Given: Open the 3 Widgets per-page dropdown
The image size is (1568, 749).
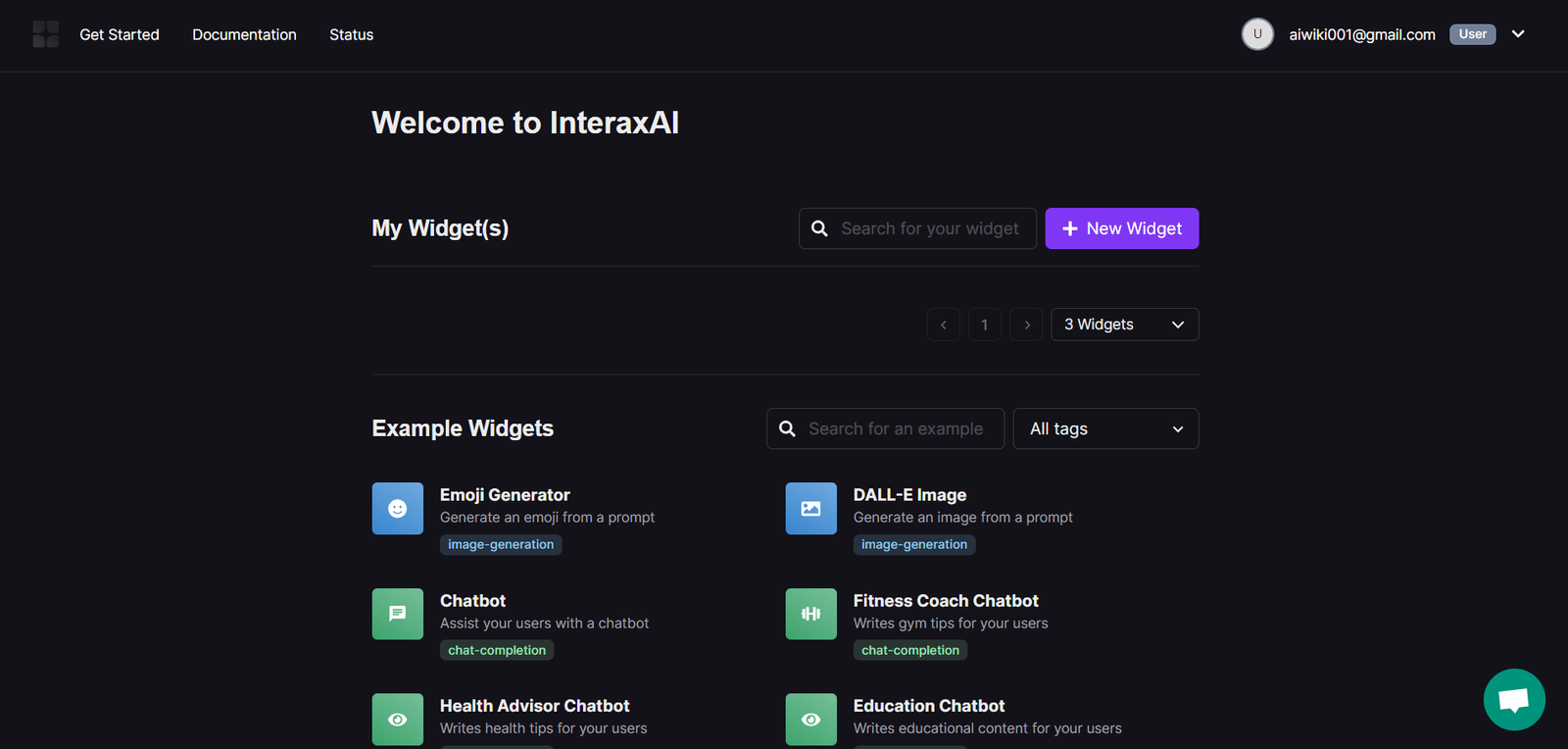Looking at the screenshot, I should [1125, 325].
